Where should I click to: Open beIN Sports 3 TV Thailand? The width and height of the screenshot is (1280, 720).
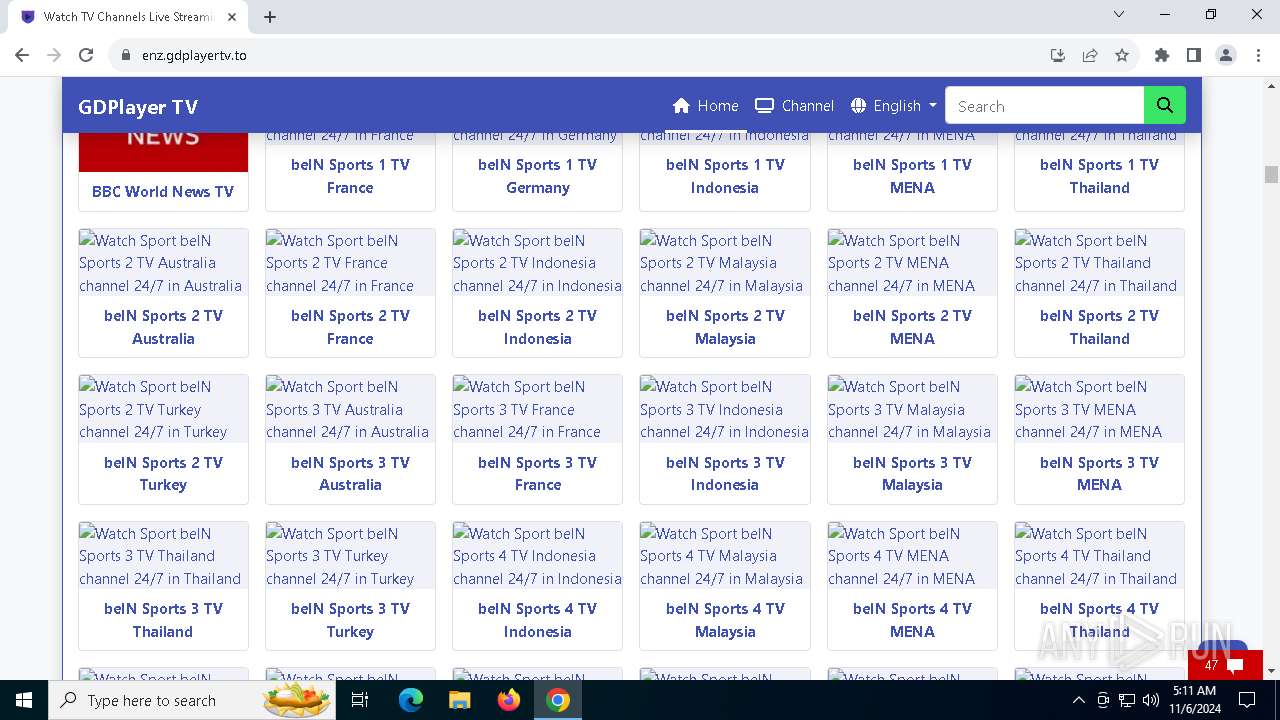pyautogui.click(x=163, y=620)
